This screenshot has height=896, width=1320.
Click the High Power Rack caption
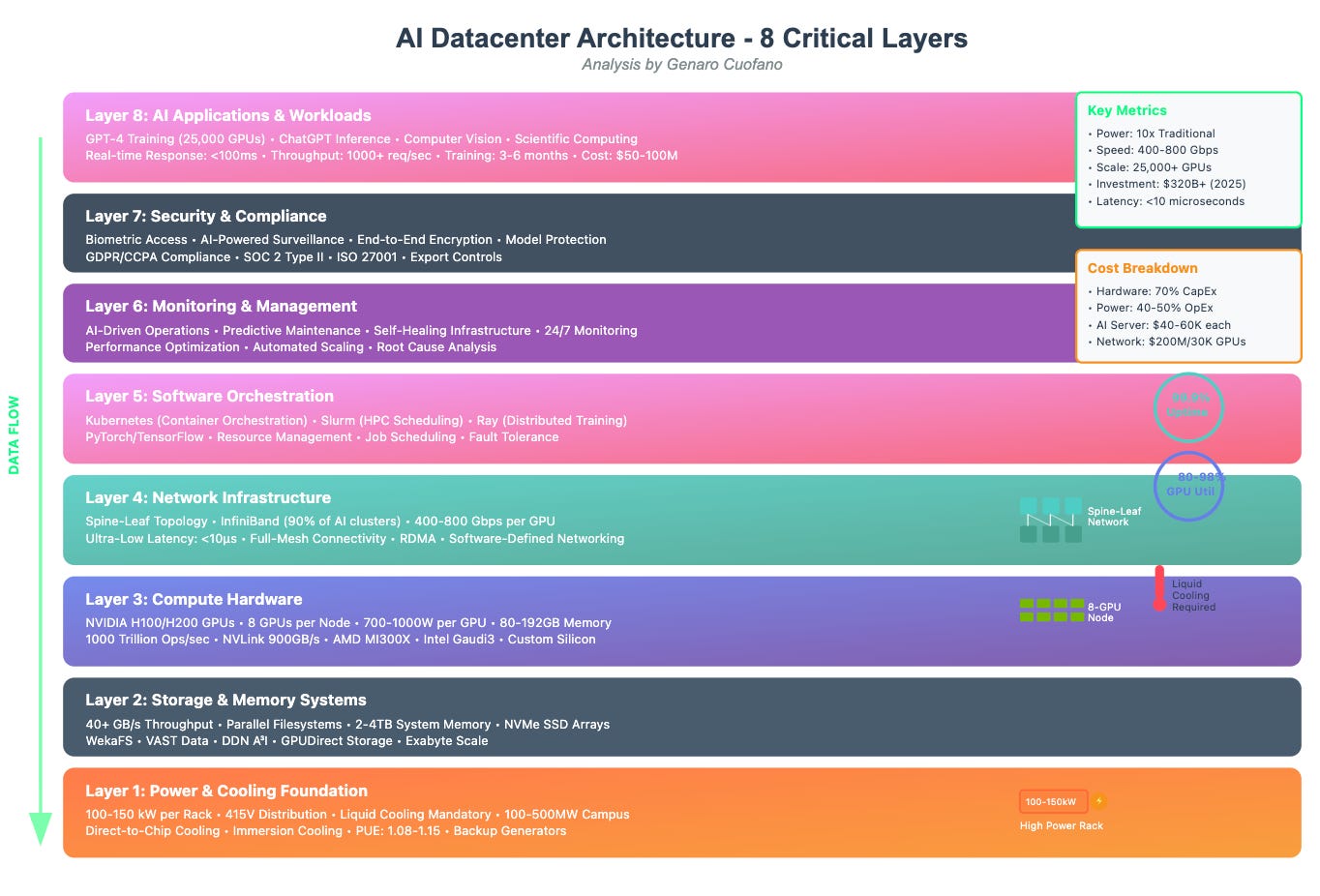click(1061, 825)
